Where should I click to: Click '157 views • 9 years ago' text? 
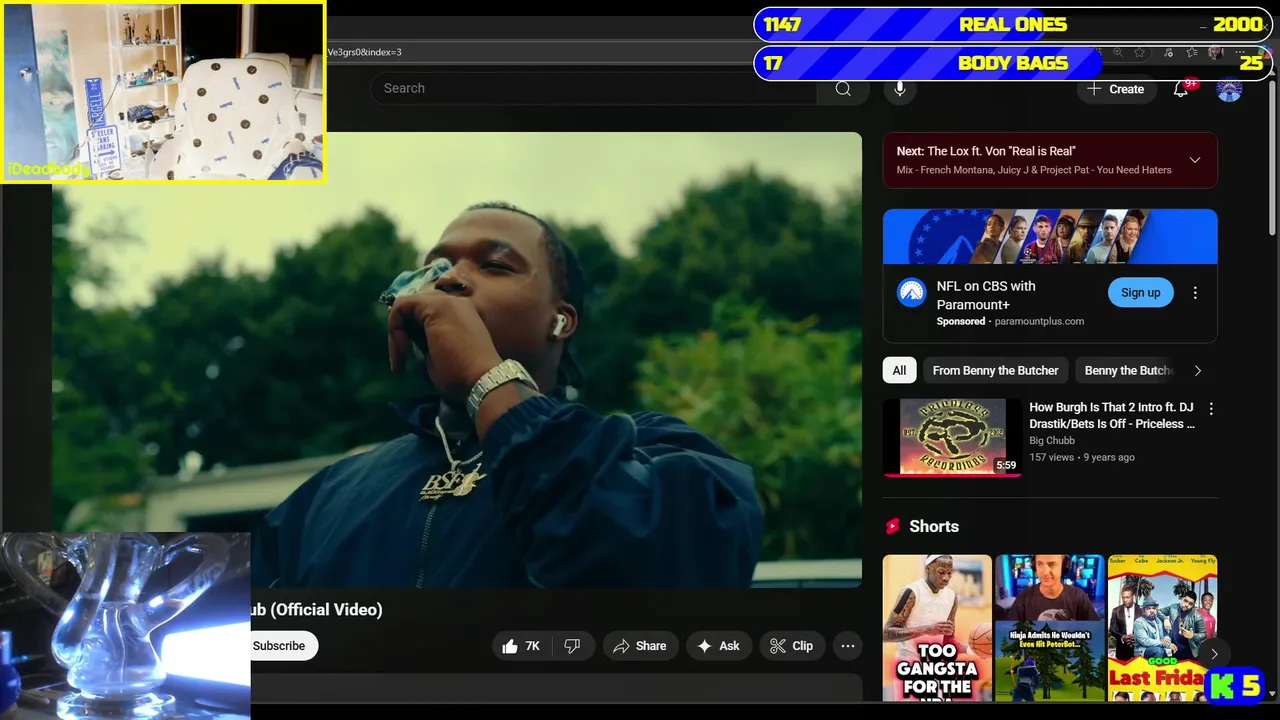[1082, 457]
